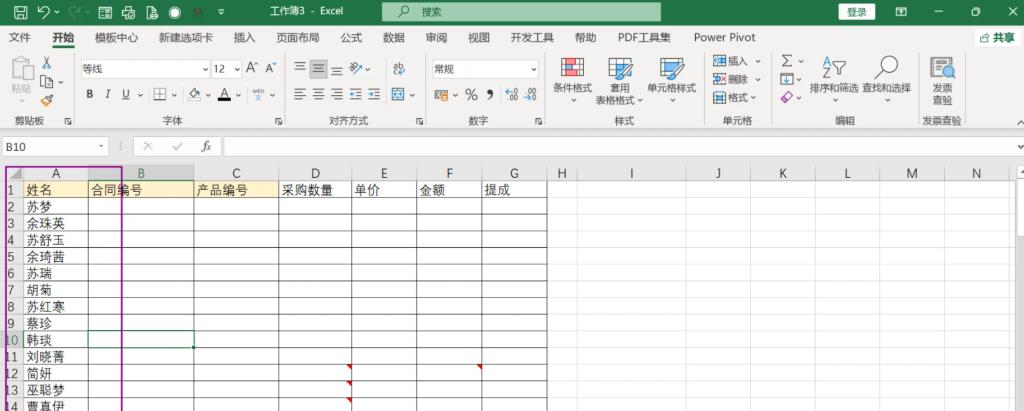Viewport: 1024px width, 411px height.
Task: Click the Cut scissors icon
Action: coord(47,63)
